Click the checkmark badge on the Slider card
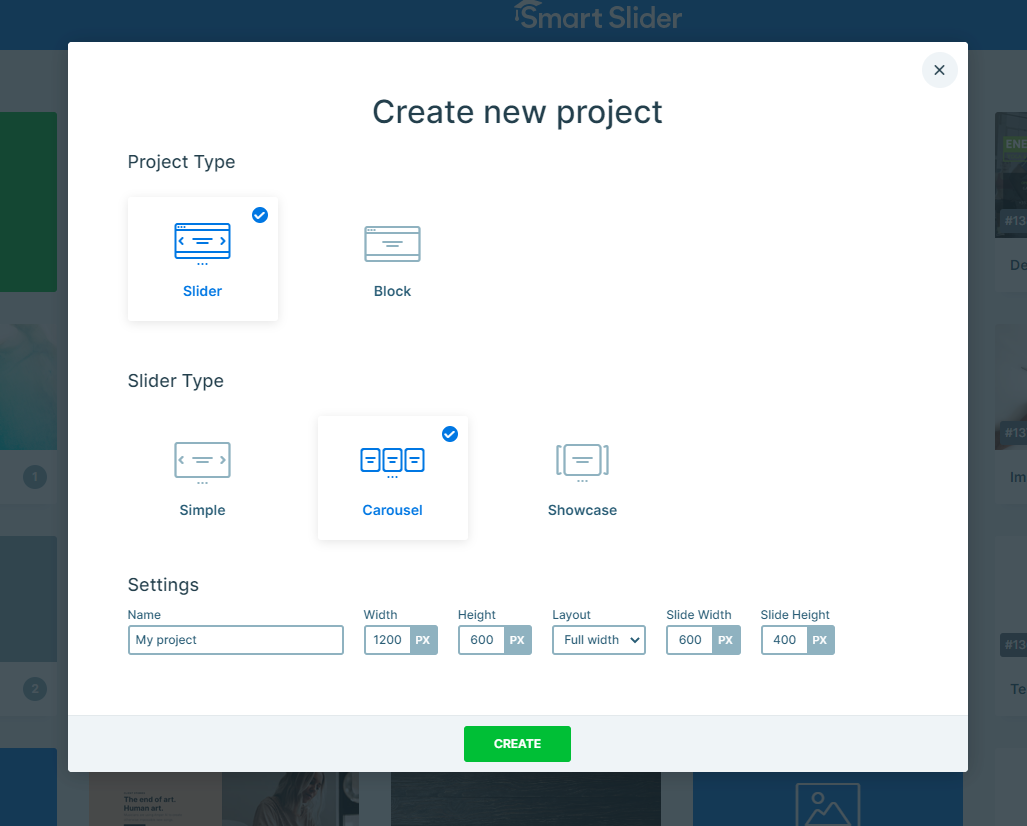The height and width of the screenshot is (826, 1027). point(259,215)
